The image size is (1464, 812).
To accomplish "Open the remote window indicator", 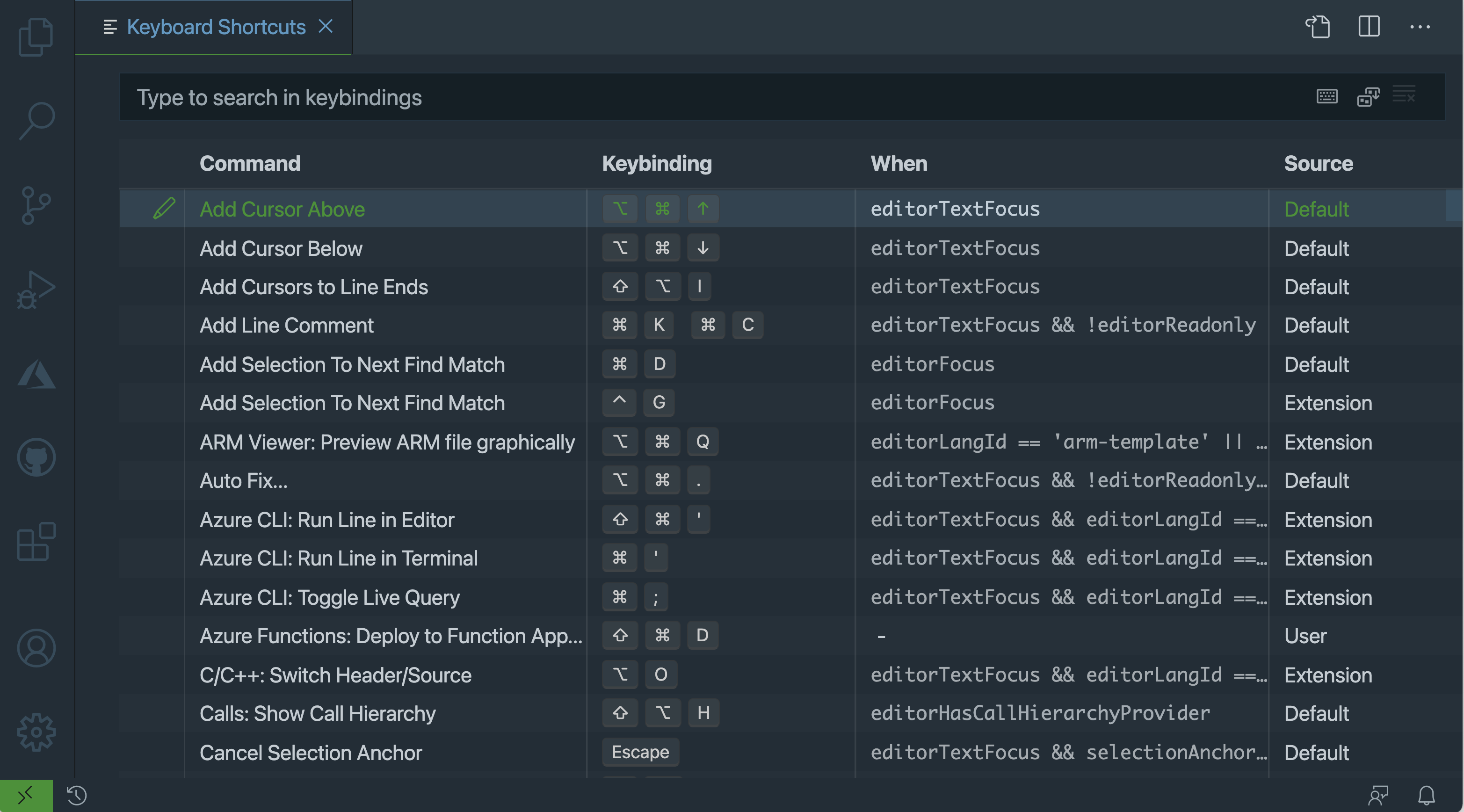I will point(25,796).
